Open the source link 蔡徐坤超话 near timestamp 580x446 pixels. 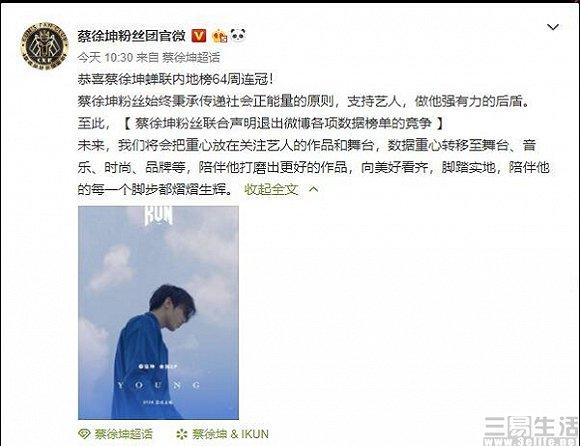coord(191,57)
